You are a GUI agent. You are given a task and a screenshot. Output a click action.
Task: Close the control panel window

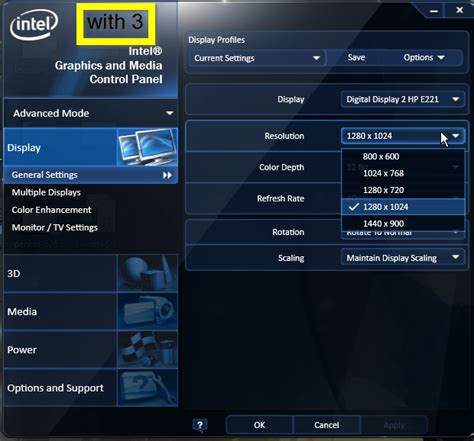pyautogui.click(x=459, y=10)
